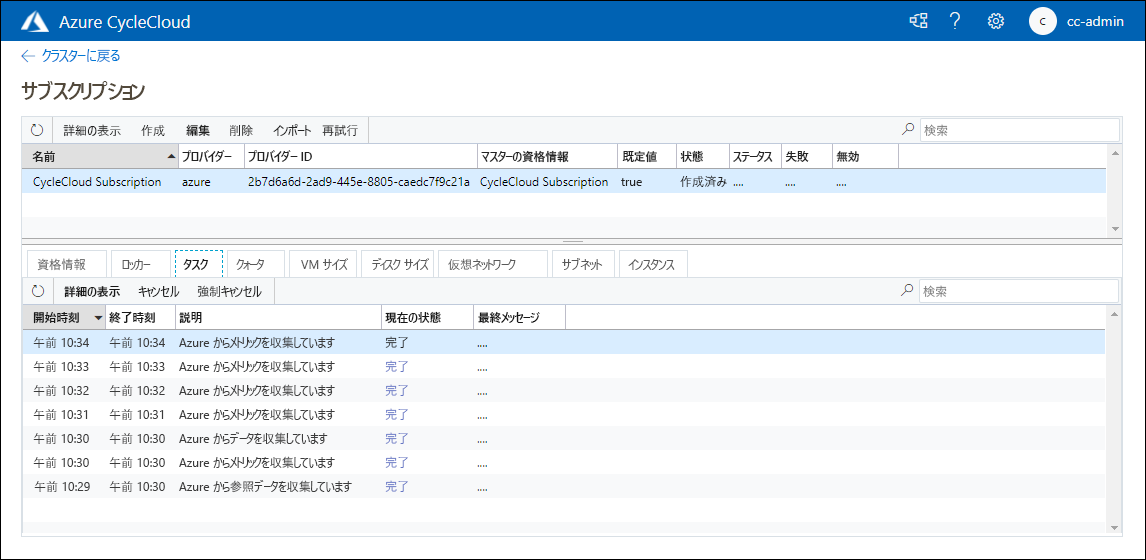Click 編集 to edit subscription
The image size is (1146, 560).
point(198,131)
